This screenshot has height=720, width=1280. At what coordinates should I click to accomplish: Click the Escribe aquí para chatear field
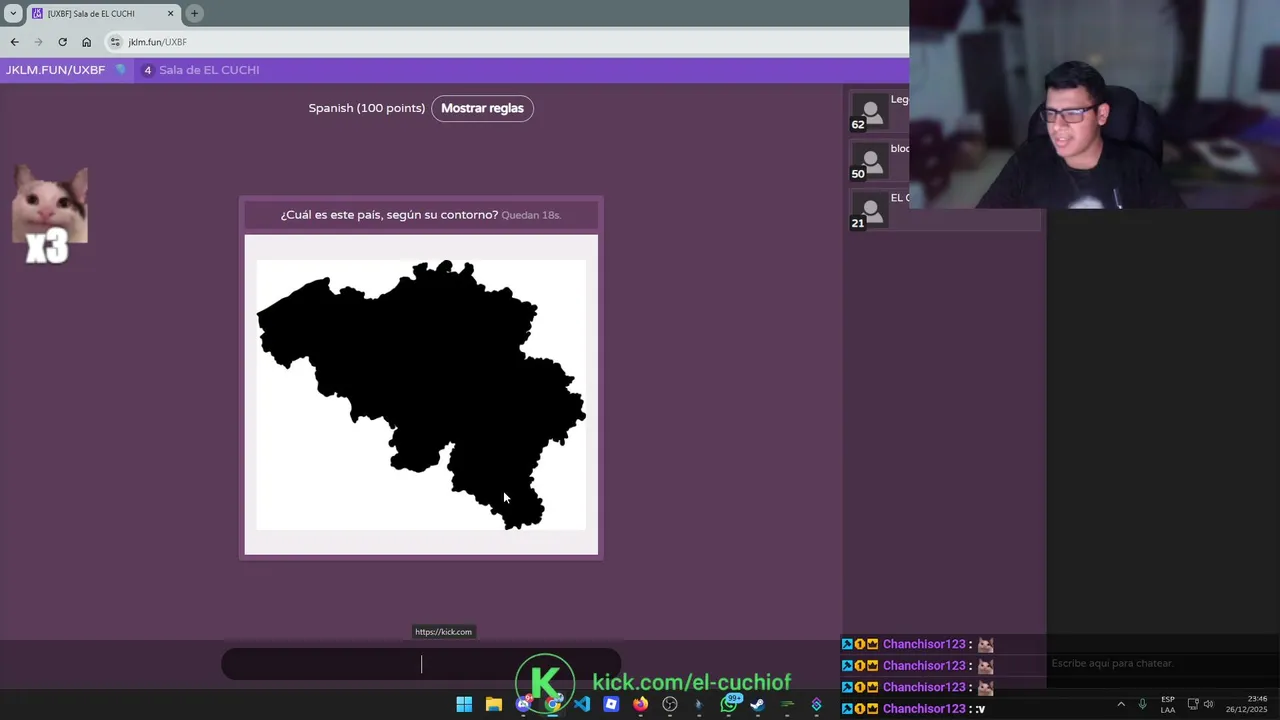coord(1112,663)
